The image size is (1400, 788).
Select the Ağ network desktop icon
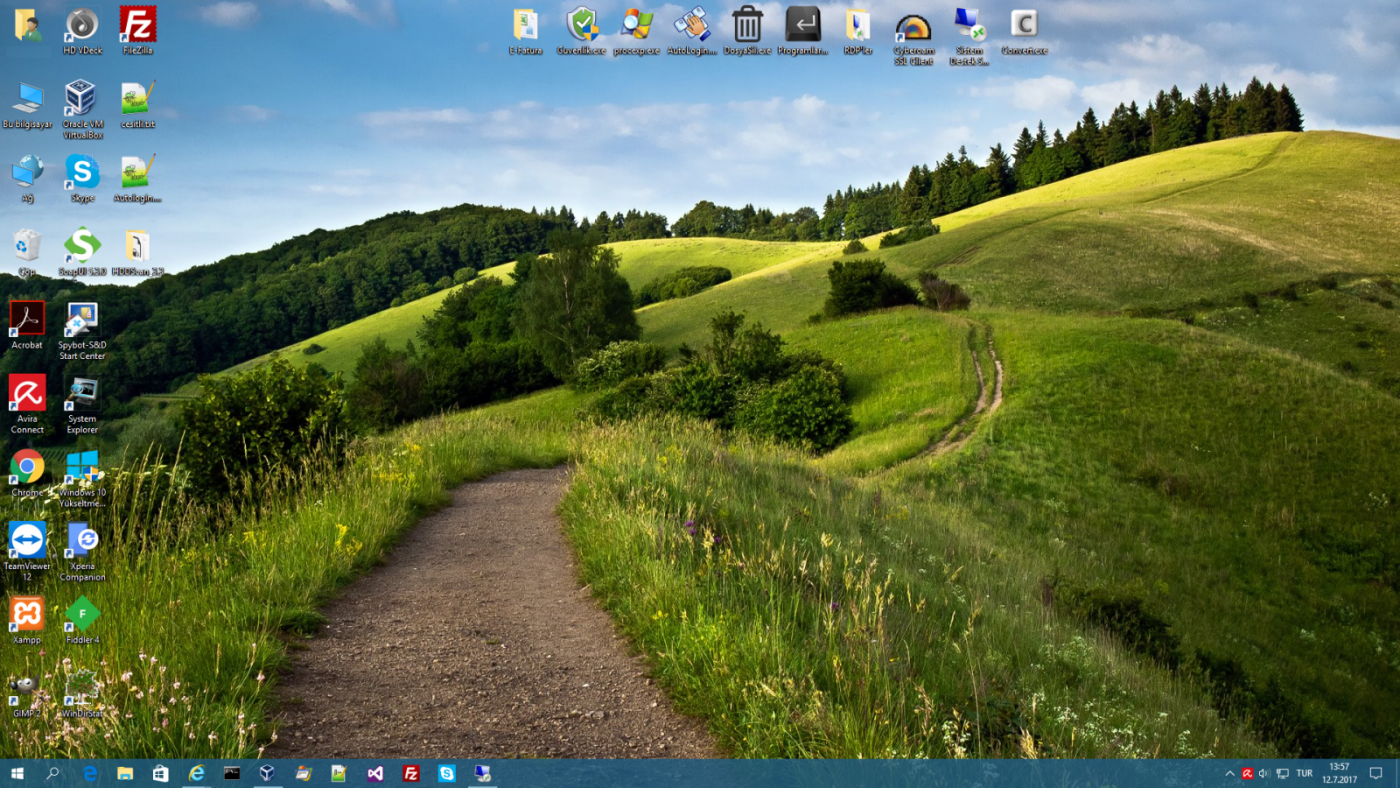tap(27, 178)
